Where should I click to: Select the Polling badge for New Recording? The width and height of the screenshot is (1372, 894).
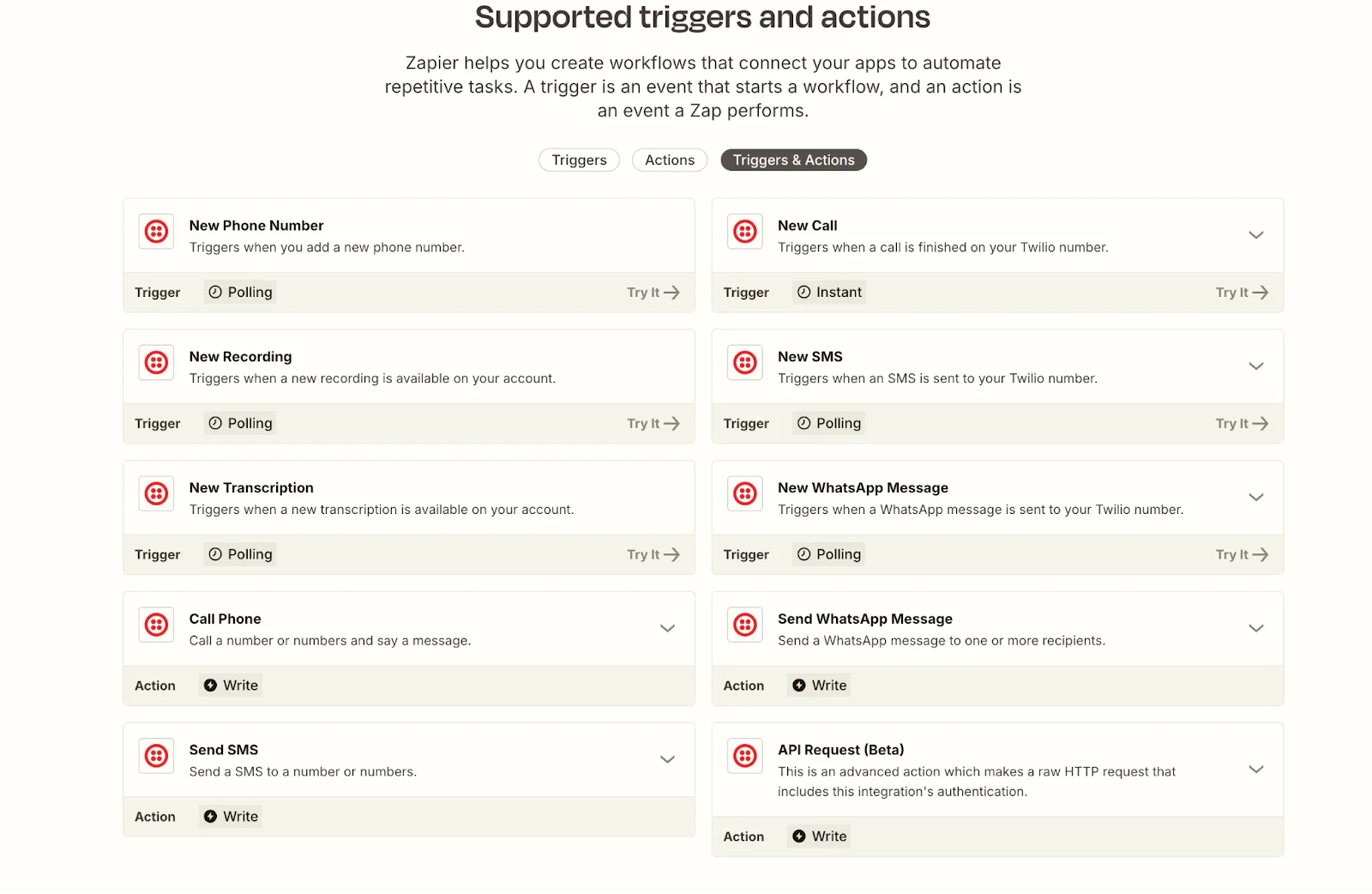point(239,422)
